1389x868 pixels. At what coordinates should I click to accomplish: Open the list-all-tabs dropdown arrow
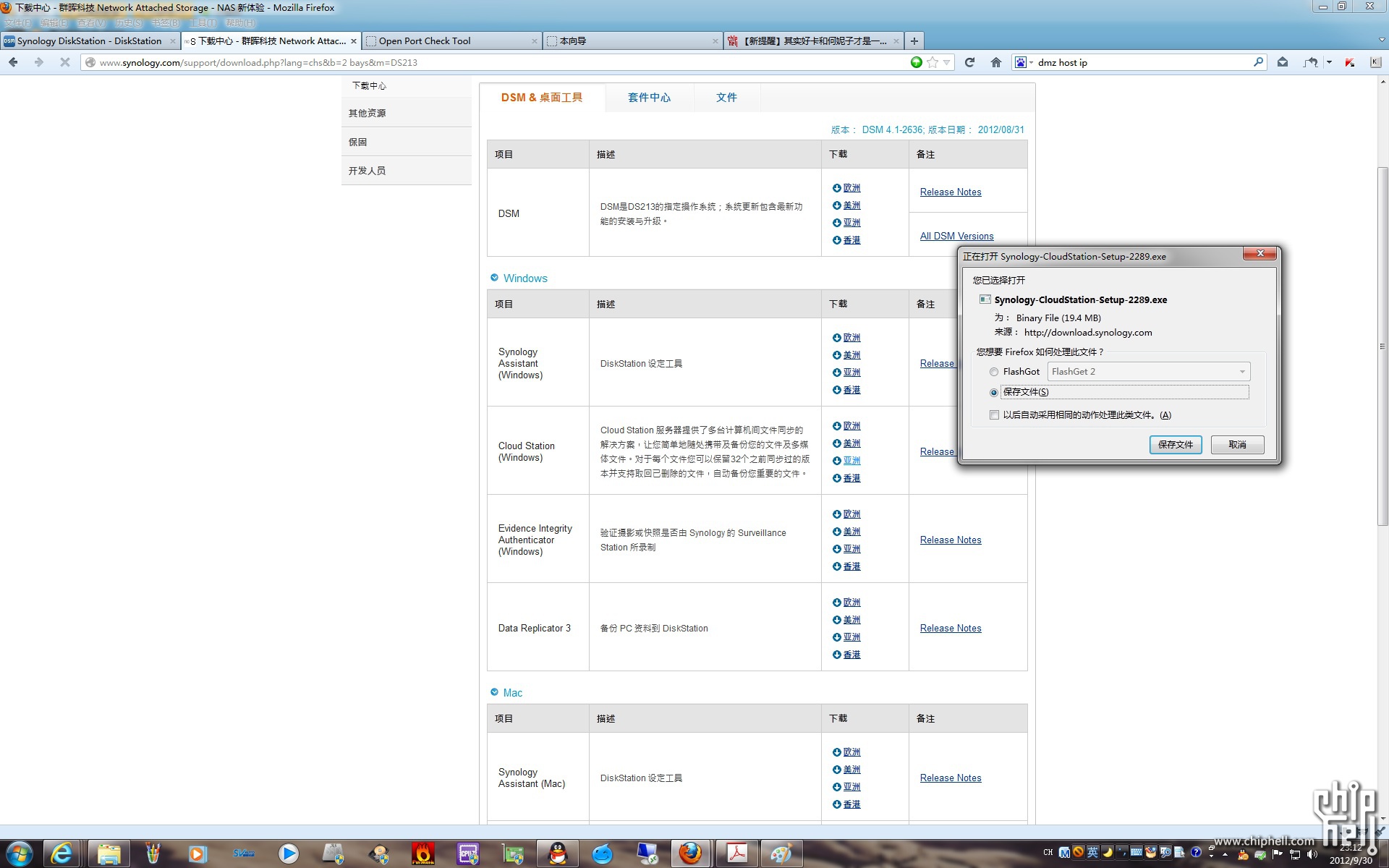[1382, 41]
